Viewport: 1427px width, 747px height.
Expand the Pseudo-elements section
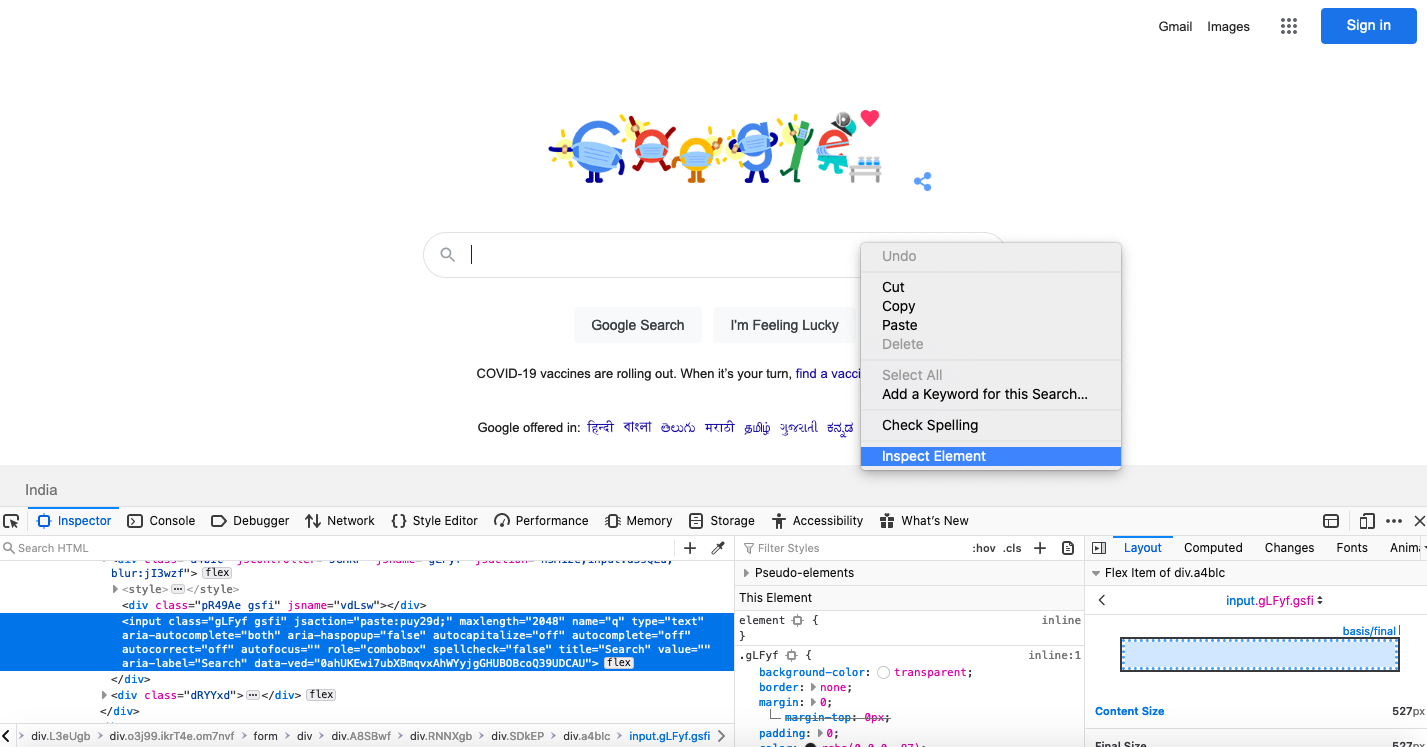747,574
